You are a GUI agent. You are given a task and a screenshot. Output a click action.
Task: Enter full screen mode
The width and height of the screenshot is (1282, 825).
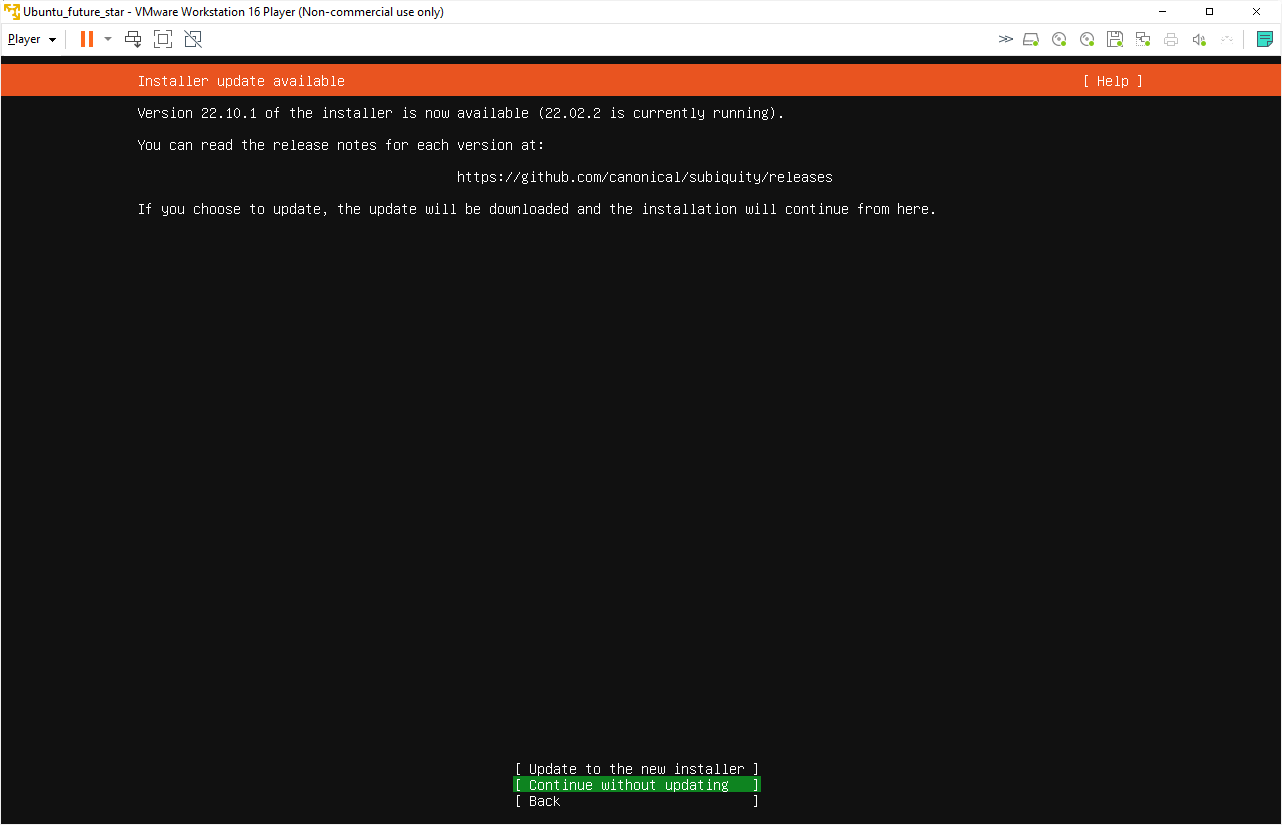163,39
